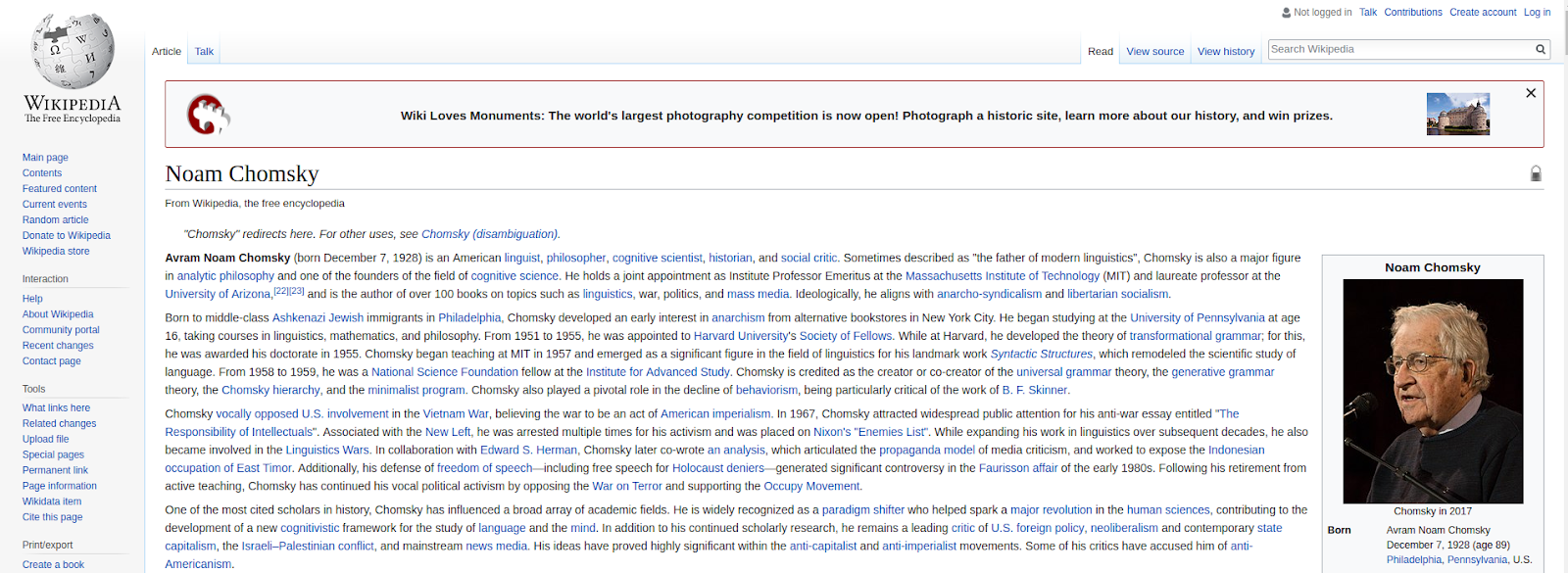Open Chomsky (disambiguation) link

point(490,234)
